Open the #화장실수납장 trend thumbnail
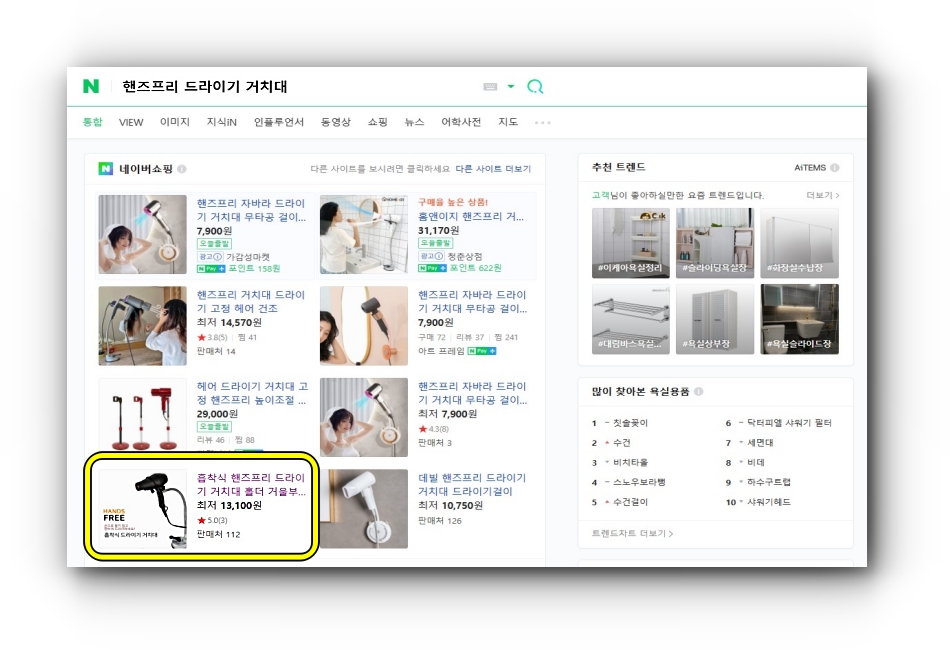Viewport: 950px width, 650px height. pos(799,243)
